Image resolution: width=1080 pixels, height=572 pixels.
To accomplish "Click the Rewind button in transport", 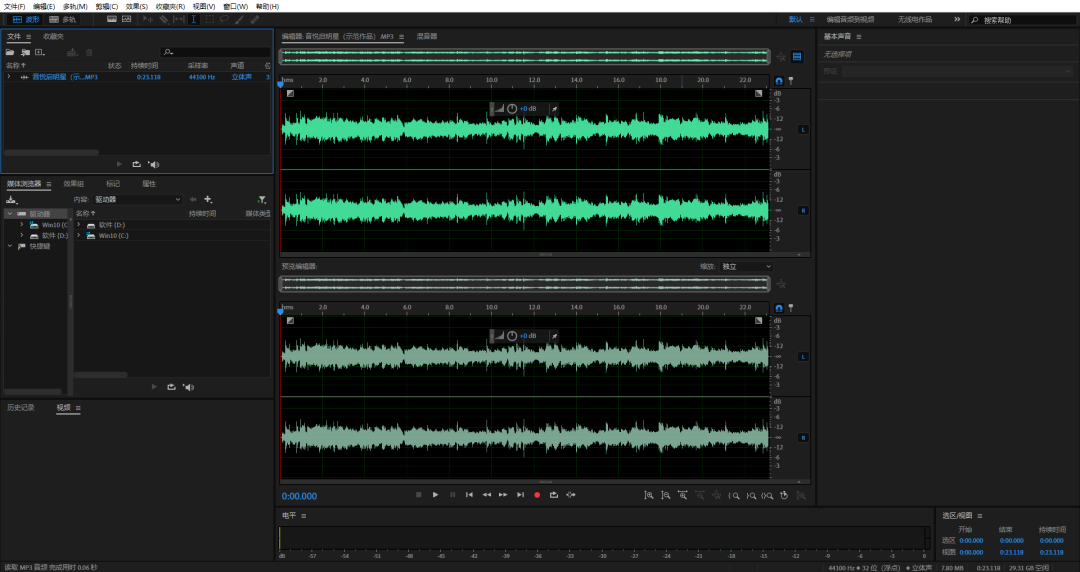I will 486,496.
